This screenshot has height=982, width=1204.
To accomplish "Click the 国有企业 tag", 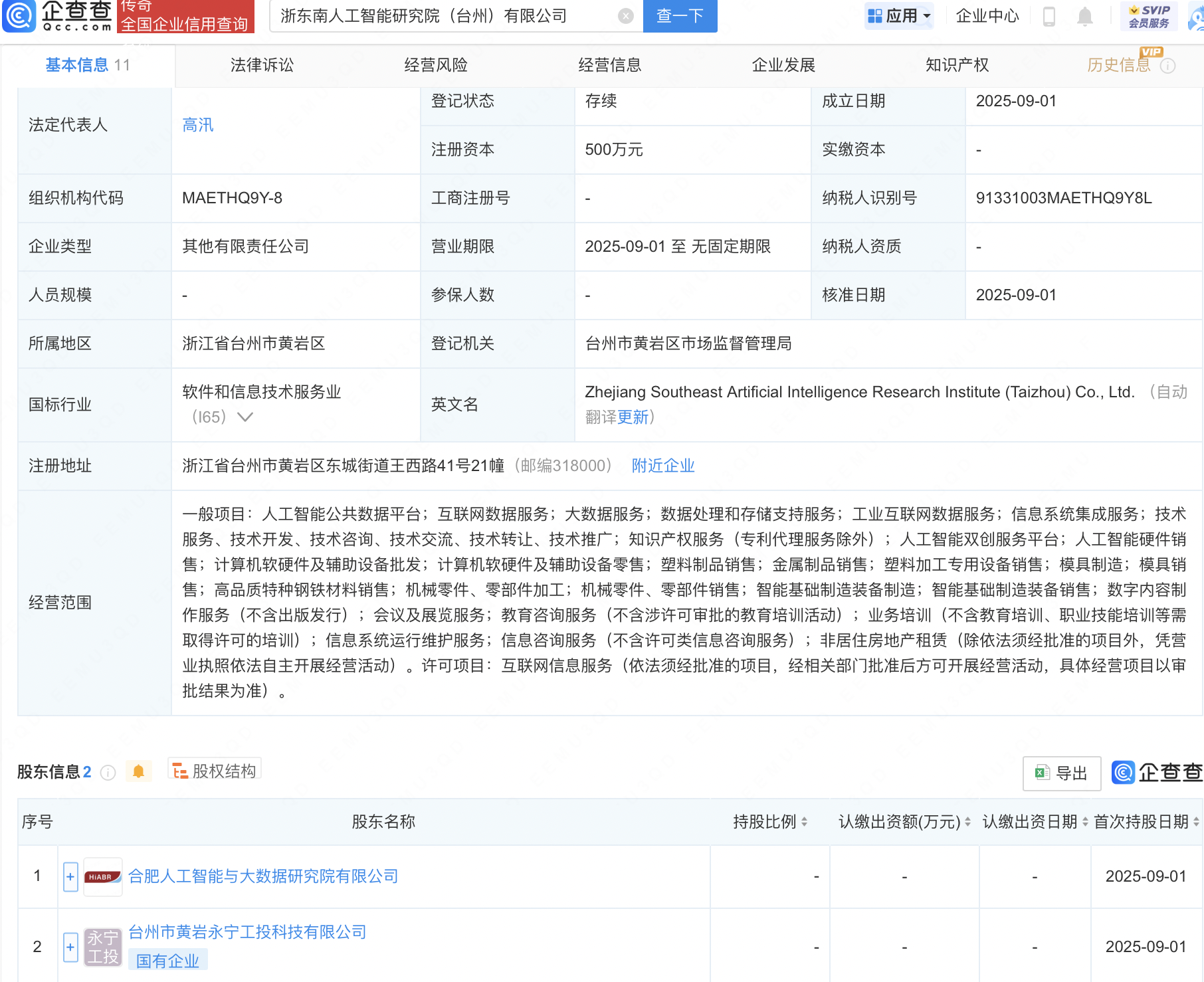I will 167,961.
